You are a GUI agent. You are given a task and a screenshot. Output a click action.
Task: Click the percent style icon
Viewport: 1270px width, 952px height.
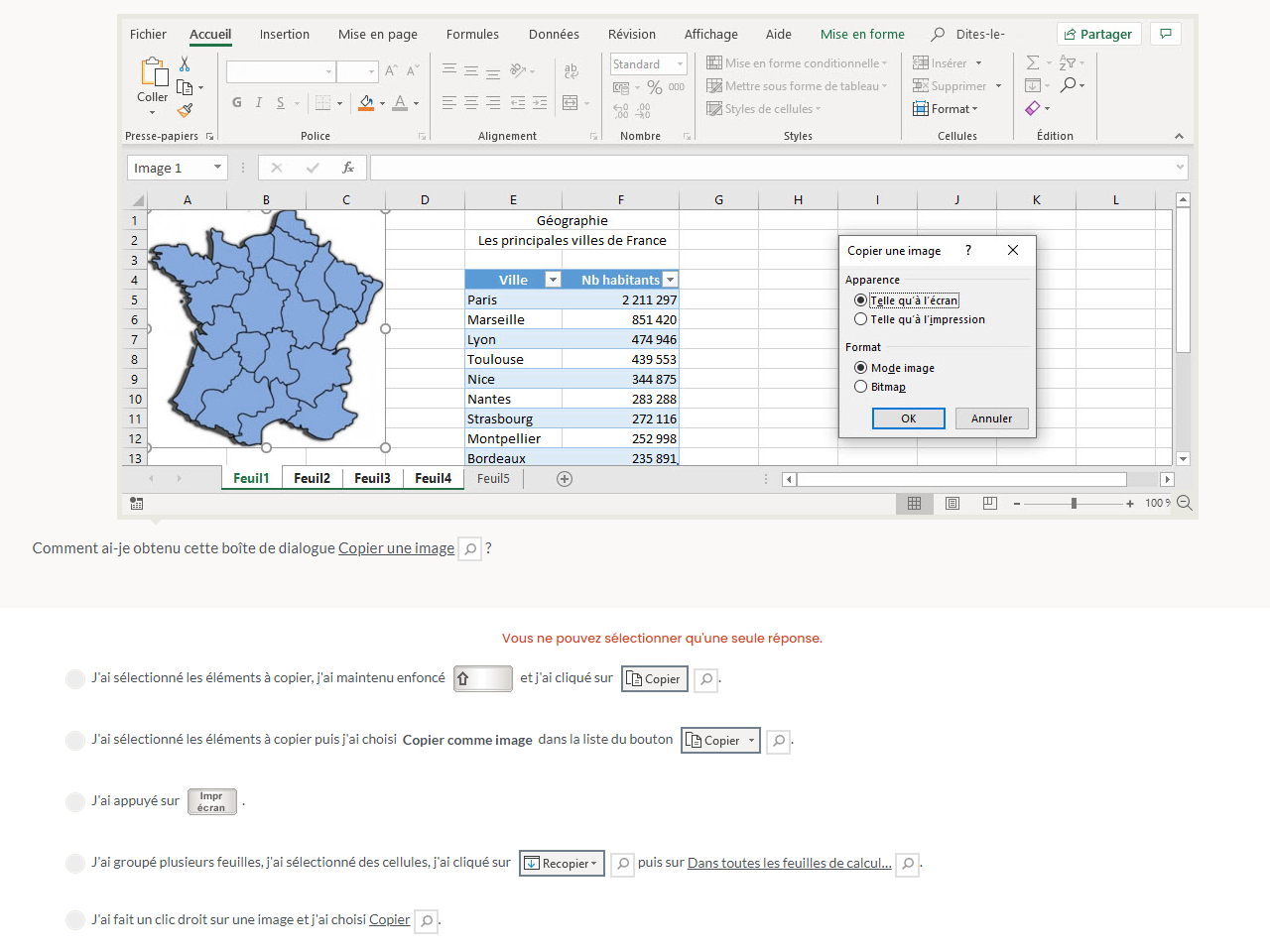click(654, 87)
